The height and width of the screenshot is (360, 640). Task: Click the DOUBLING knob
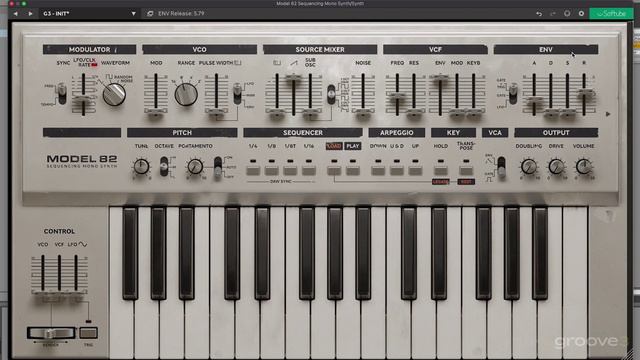(529, 167)
